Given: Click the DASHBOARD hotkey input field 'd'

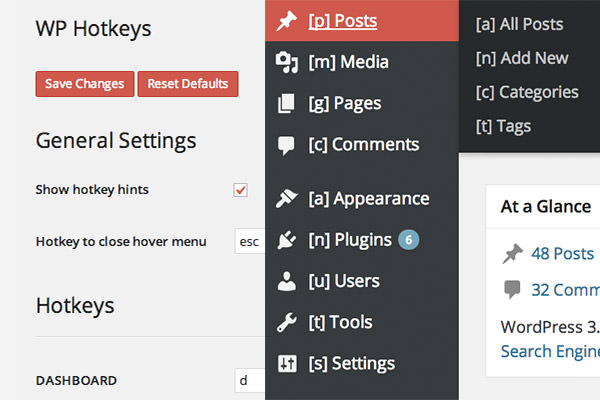Looking at the screenshot, I should tap(249, 380).
